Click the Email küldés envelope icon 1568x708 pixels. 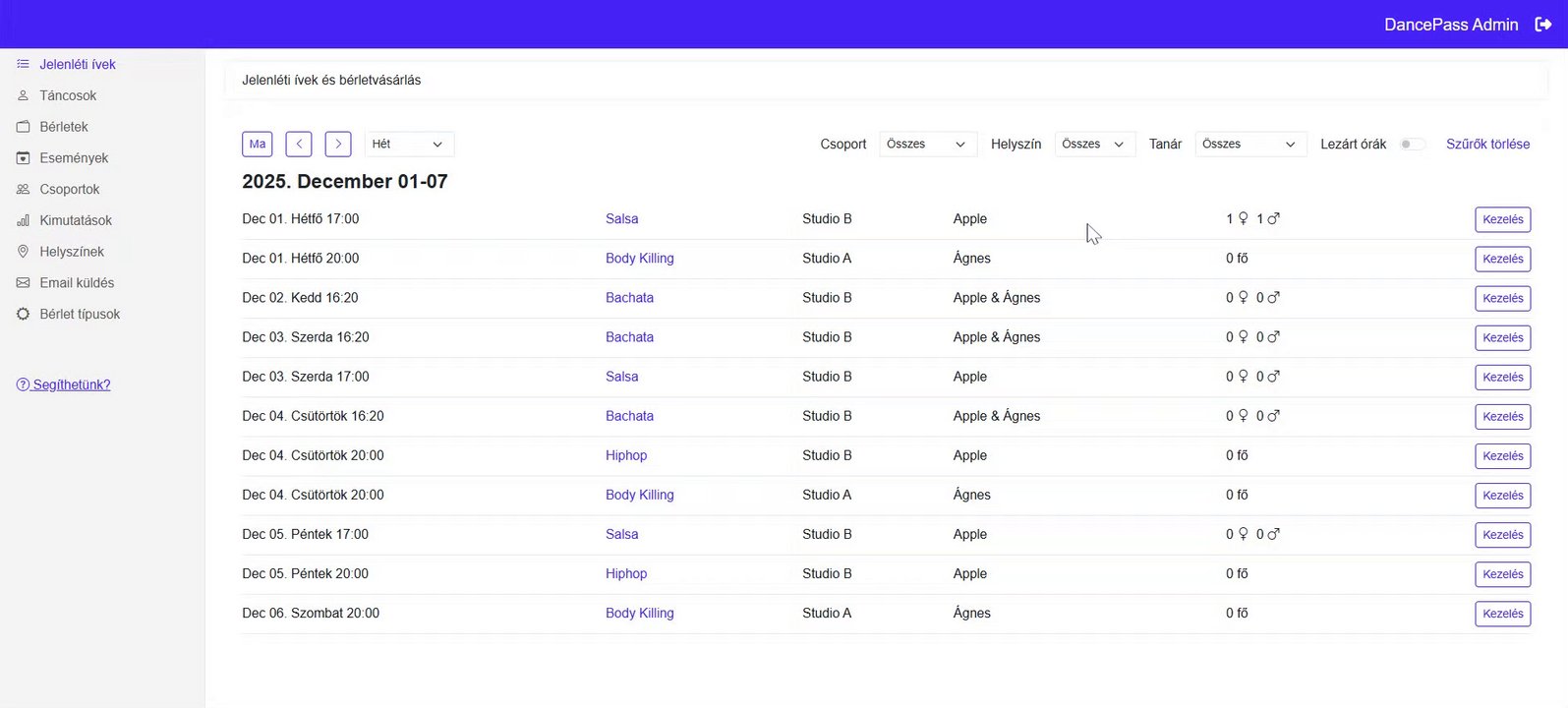pos(24,283)
